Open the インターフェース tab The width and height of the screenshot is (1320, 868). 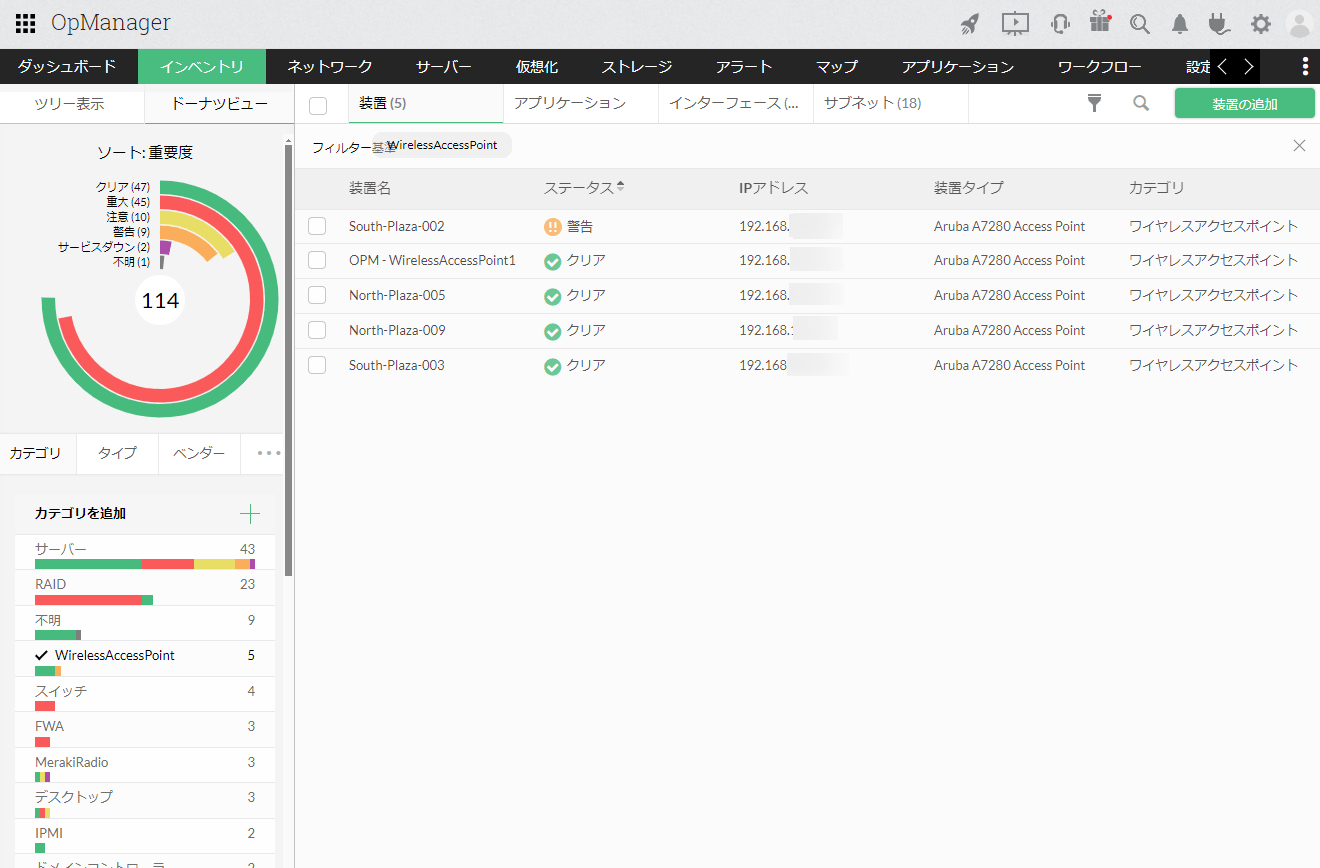[x=734, y=103]
